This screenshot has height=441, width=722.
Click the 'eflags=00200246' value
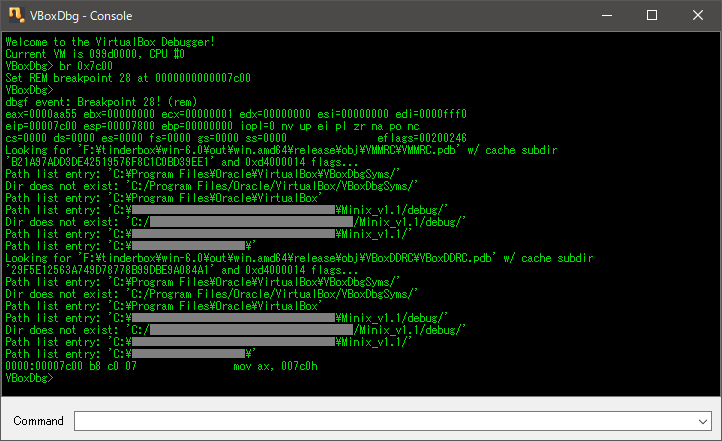(x=422, y=138)
